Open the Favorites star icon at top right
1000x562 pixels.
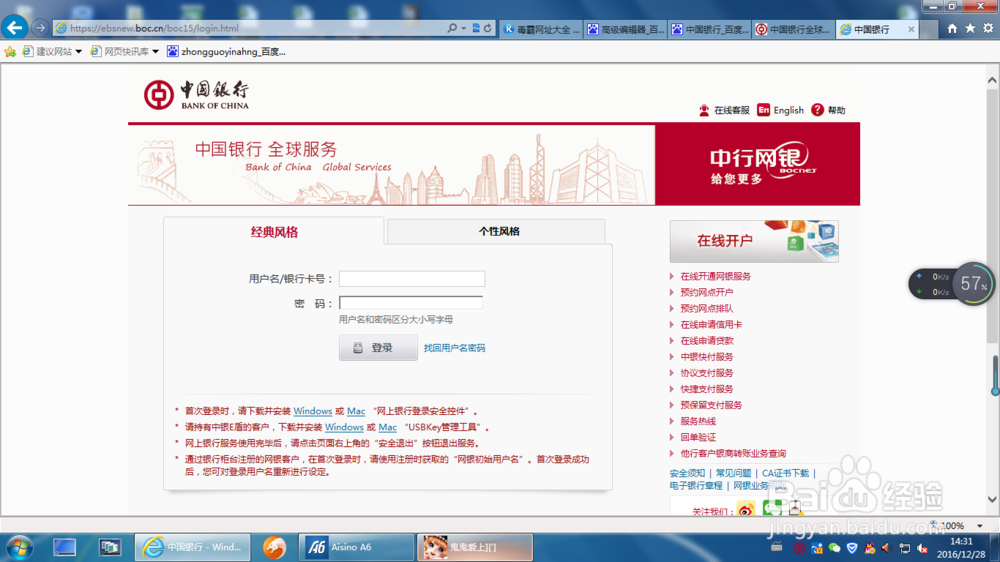[x=970, y=28]
